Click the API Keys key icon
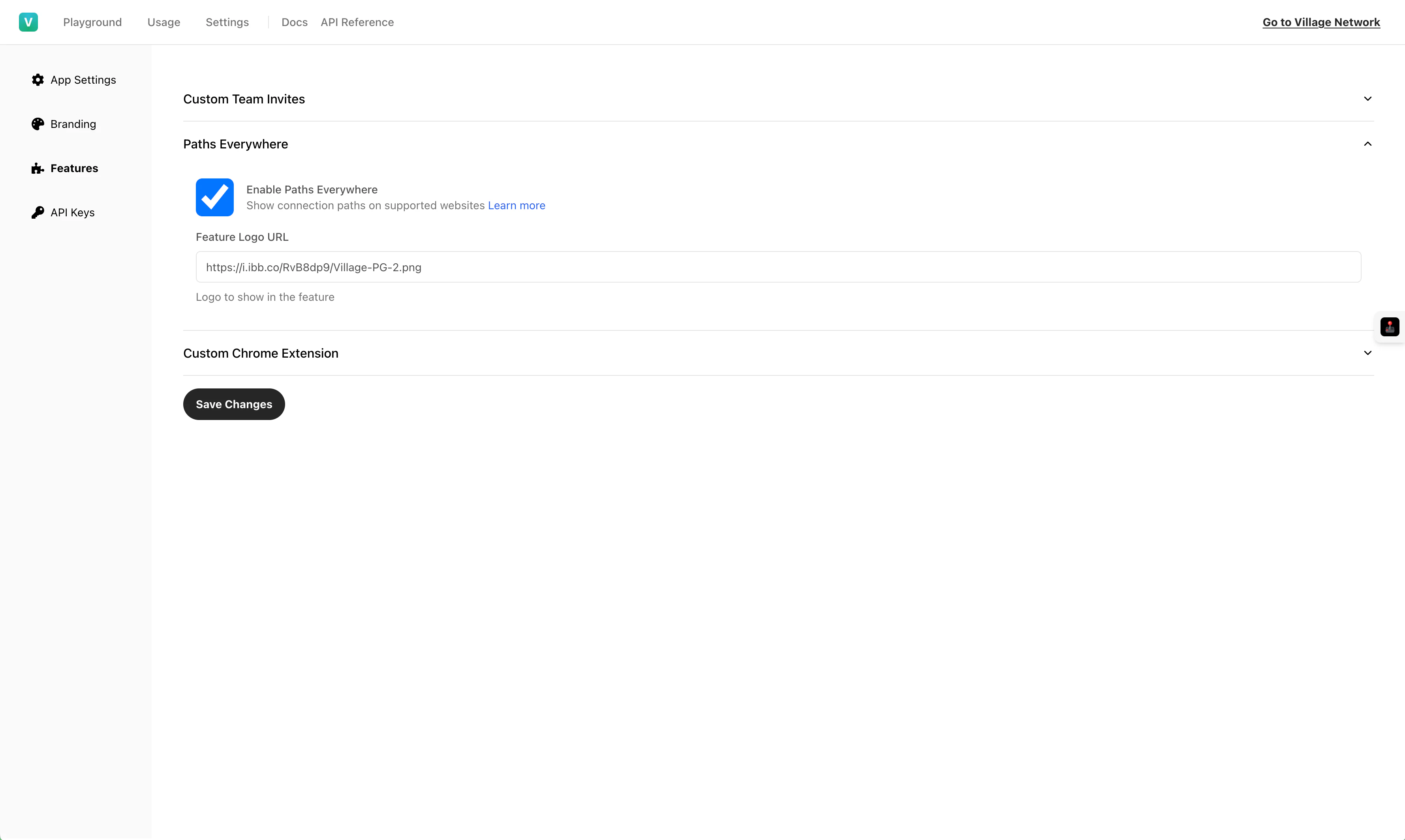The image size is (1405, 840). tap(38, 212)
